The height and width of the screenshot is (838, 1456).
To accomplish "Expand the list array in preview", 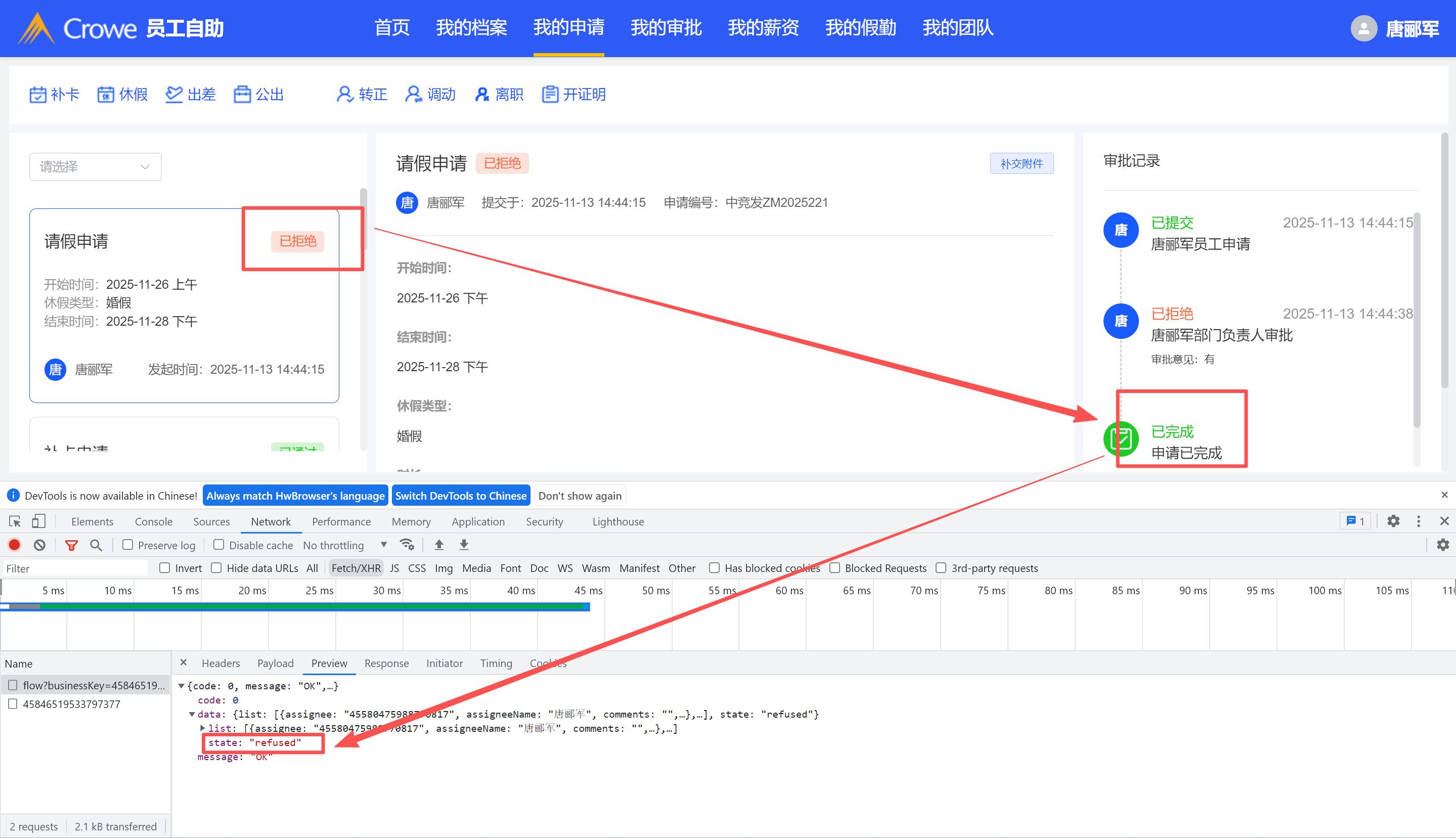I will pyautogui.click(x=203, y=728).
